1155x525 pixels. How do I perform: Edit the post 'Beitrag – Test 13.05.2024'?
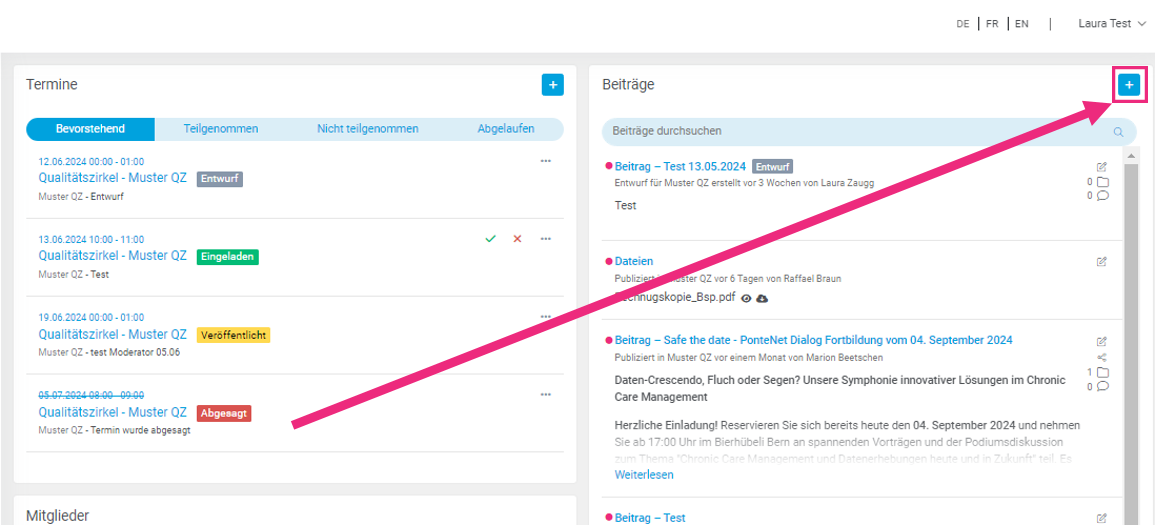(x=1102, y=166)
